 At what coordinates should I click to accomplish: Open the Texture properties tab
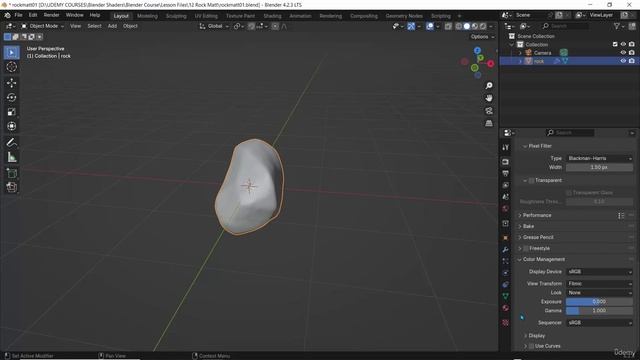click(506, 322)
